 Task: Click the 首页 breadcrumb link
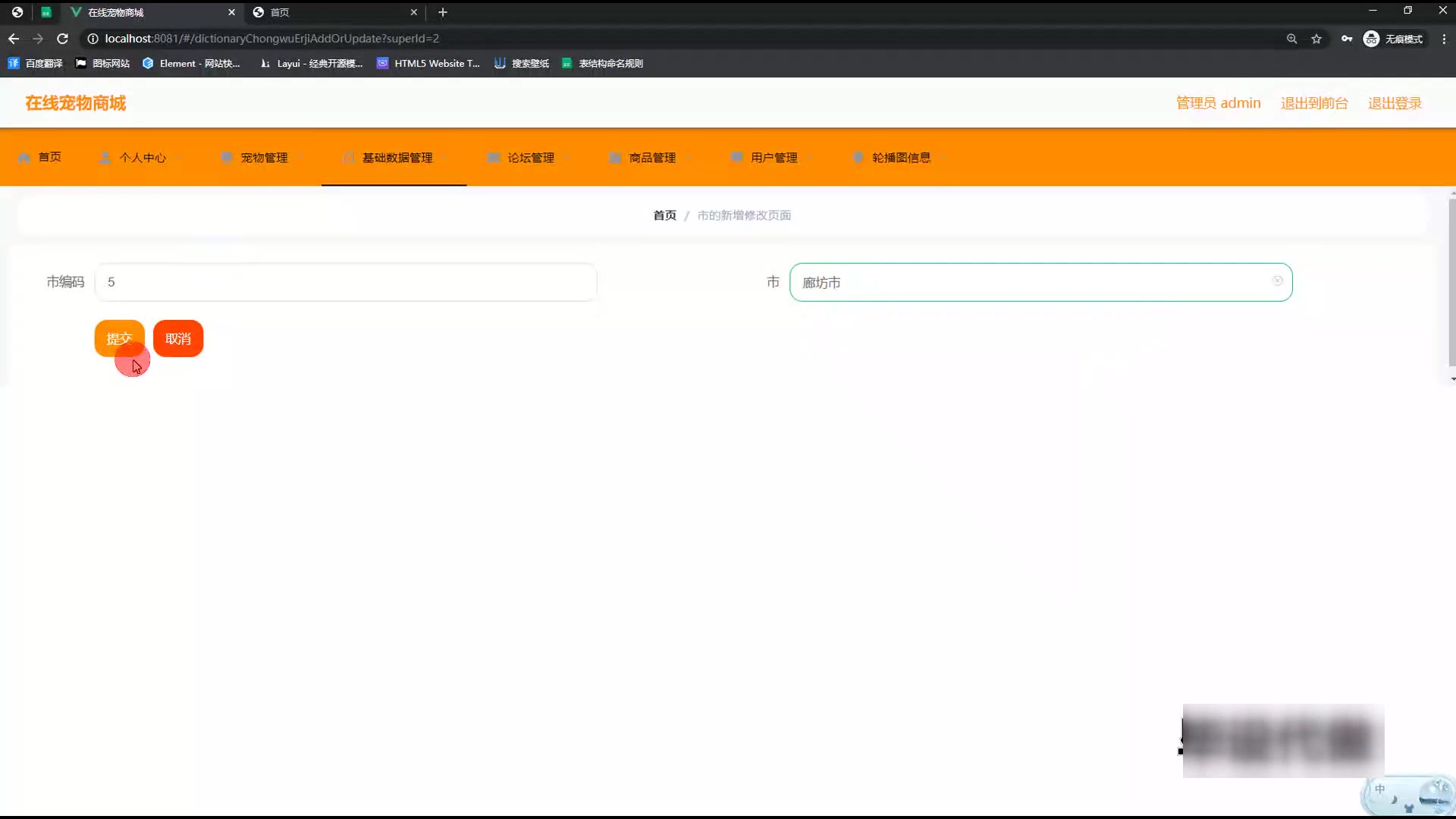click(664, 215)
